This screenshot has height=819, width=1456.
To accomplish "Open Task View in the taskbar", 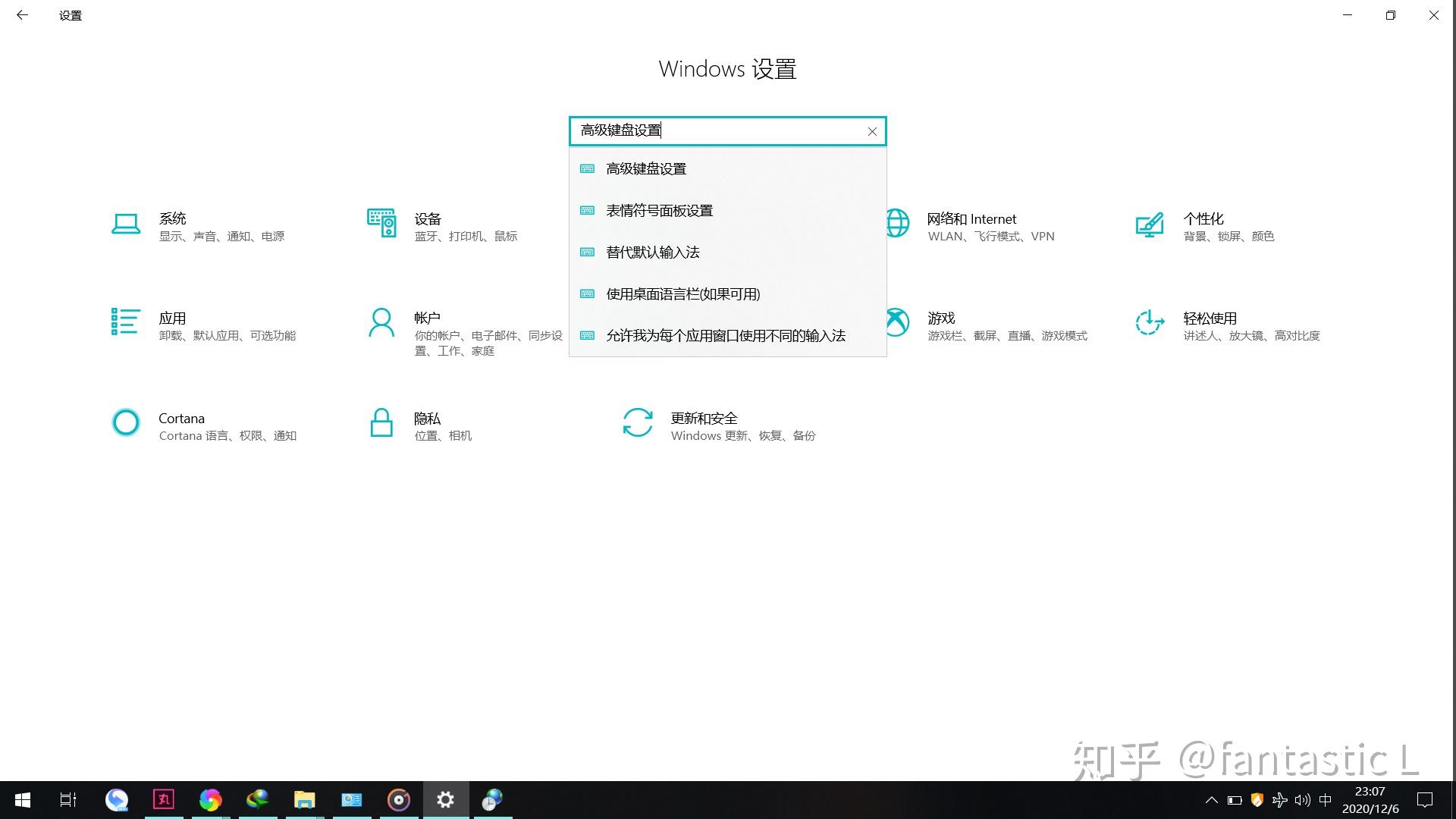I will coord(68,800).
